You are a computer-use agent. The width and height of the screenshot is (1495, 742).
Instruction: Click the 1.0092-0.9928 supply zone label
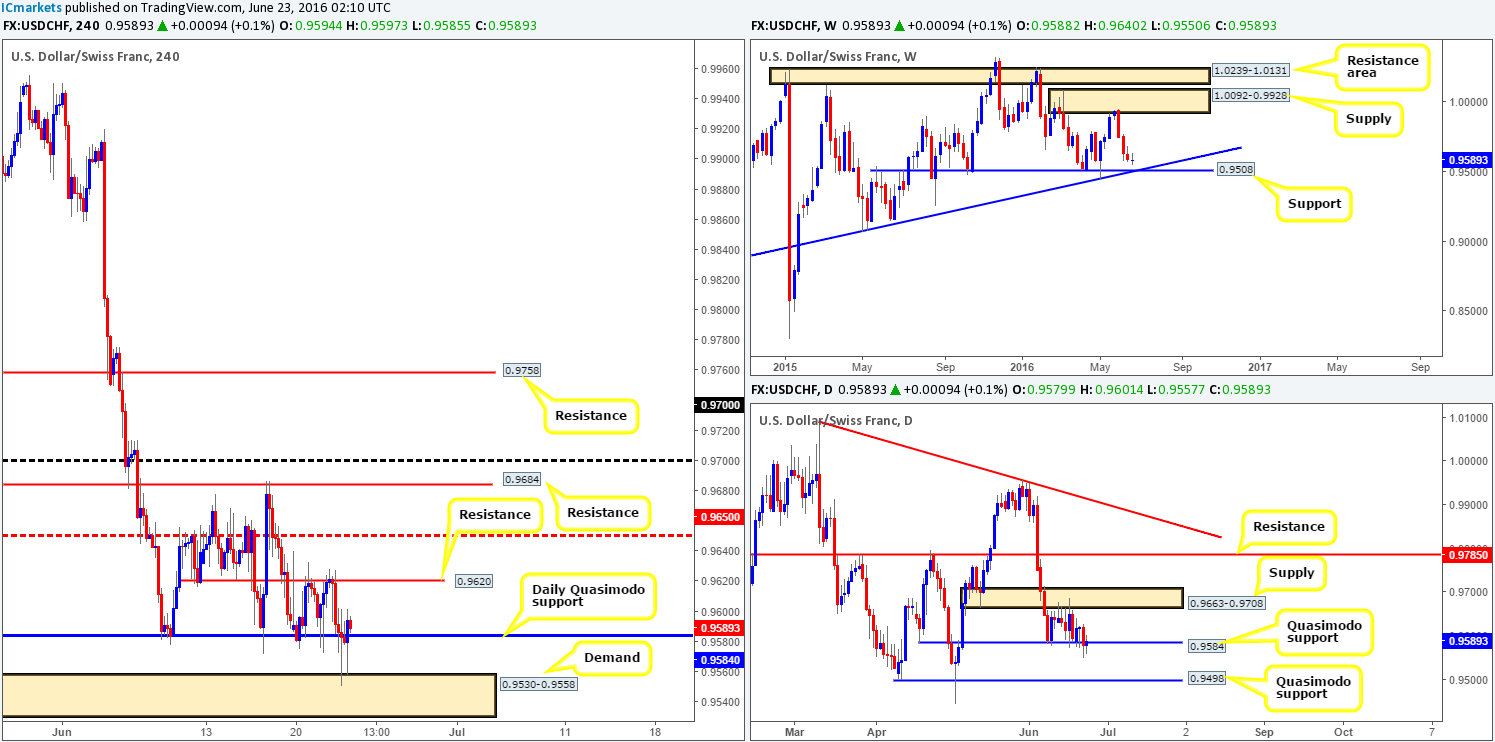1250,96
